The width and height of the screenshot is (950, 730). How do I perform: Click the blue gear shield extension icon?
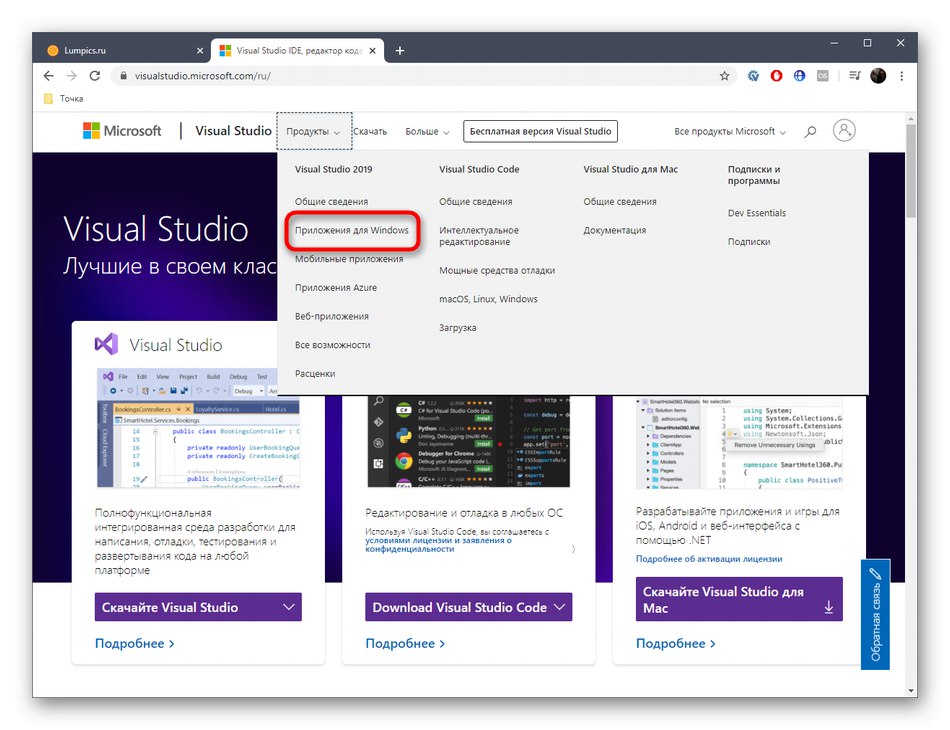(753, 76)
